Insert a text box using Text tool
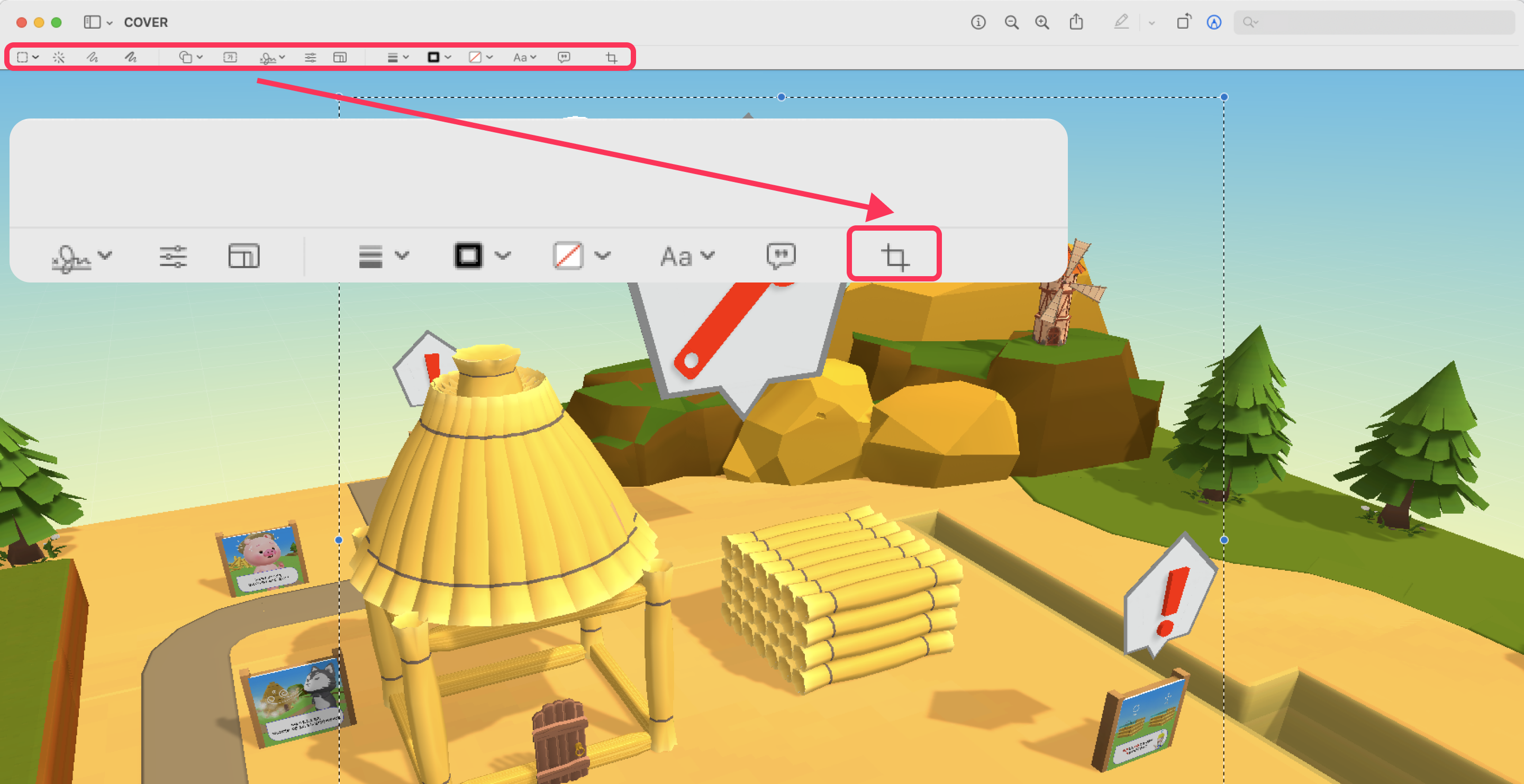 coord(230,57)
